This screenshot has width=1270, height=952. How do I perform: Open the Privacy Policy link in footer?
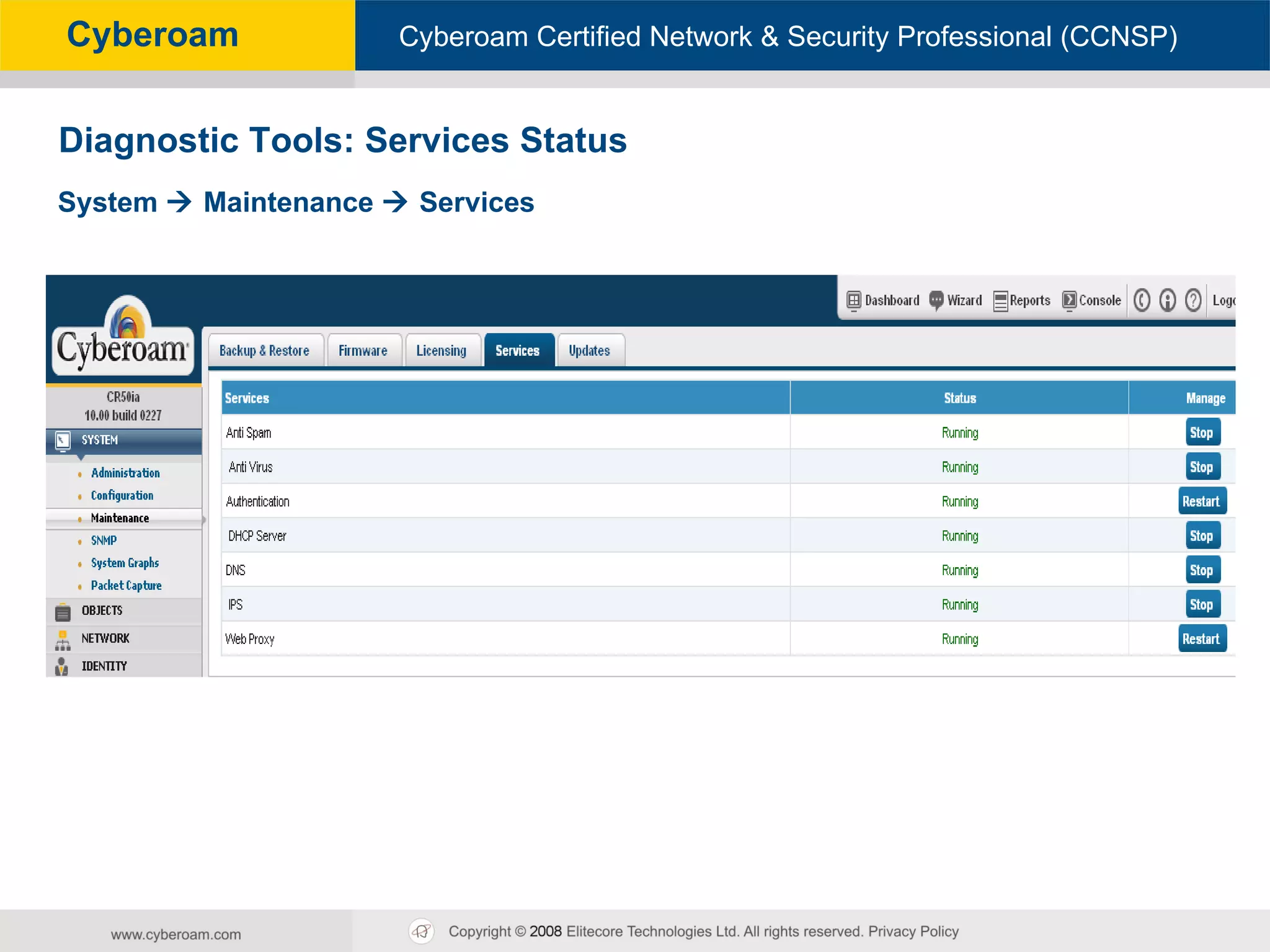913,932
